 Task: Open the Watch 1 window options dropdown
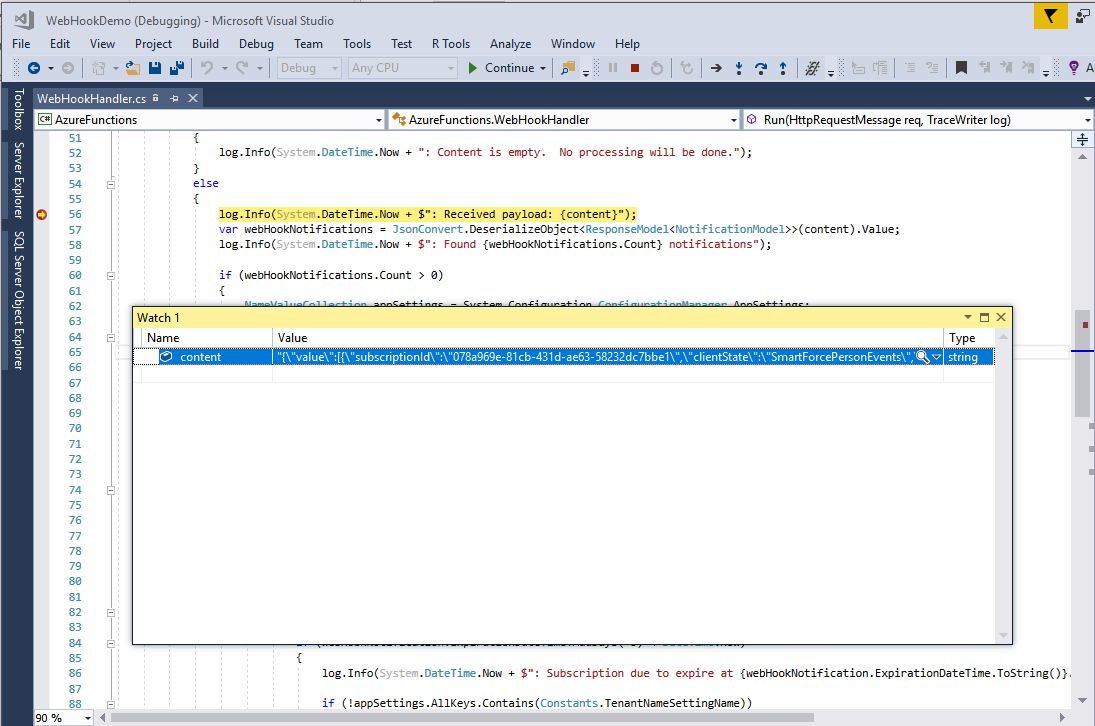[968, 317]
